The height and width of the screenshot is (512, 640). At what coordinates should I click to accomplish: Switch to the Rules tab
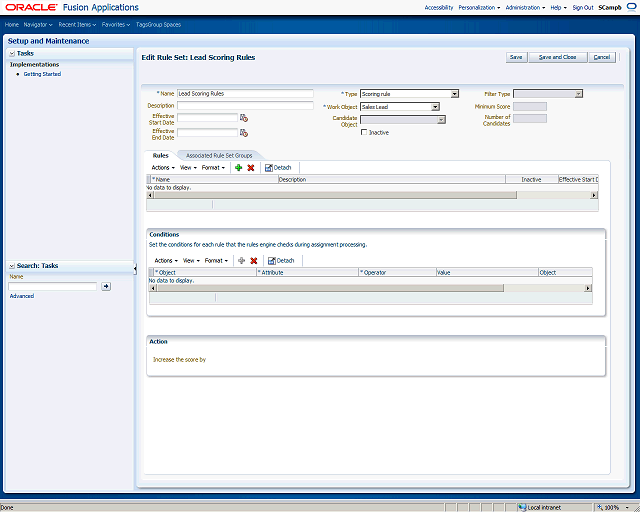click(x=160, y=156)
